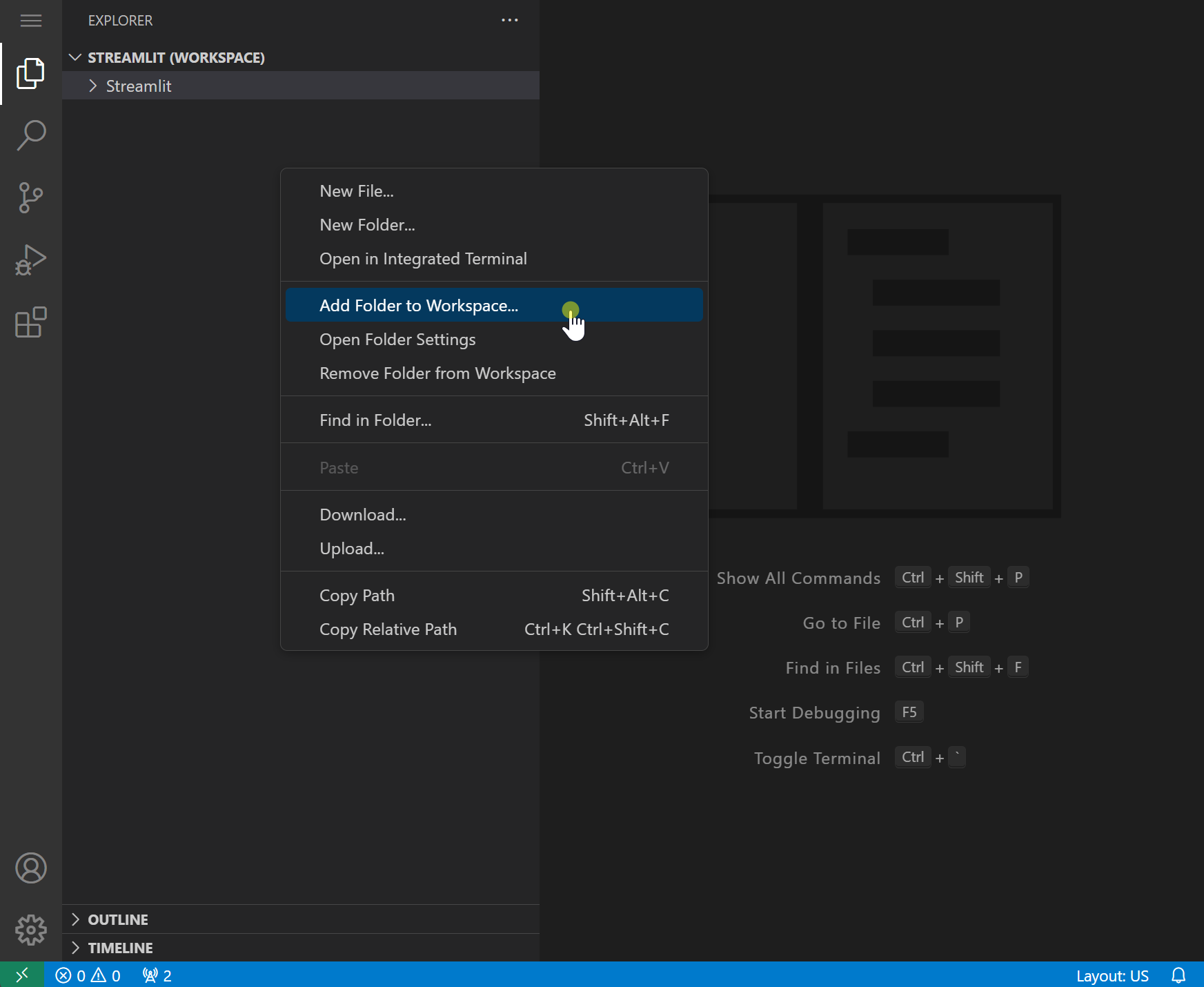This screenshot has width=1204, height=987.
Task: Open the Search view icon
Action: pyautogui.click(x=31, y=136)
